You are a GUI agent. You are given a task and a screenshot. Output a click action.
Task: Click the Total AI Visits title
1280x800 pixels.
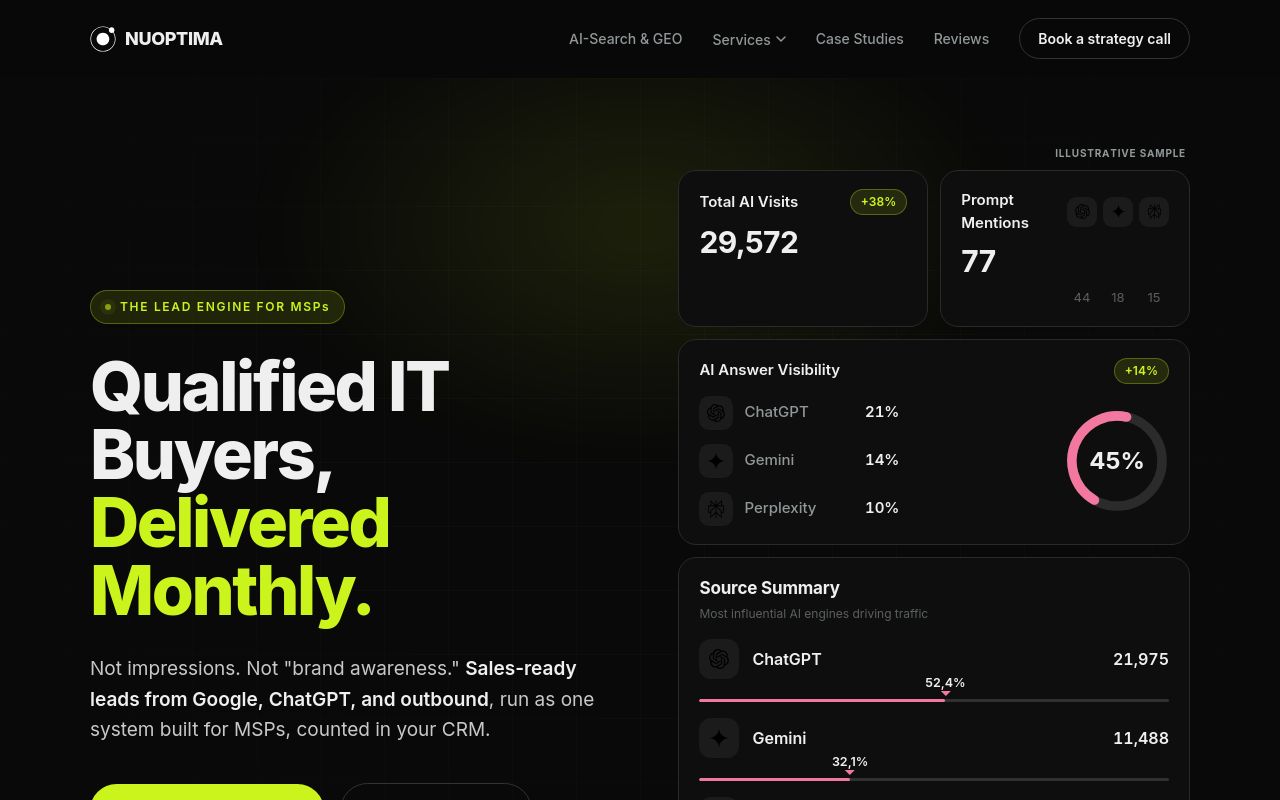pyautogui.click(x=749, y=202)
